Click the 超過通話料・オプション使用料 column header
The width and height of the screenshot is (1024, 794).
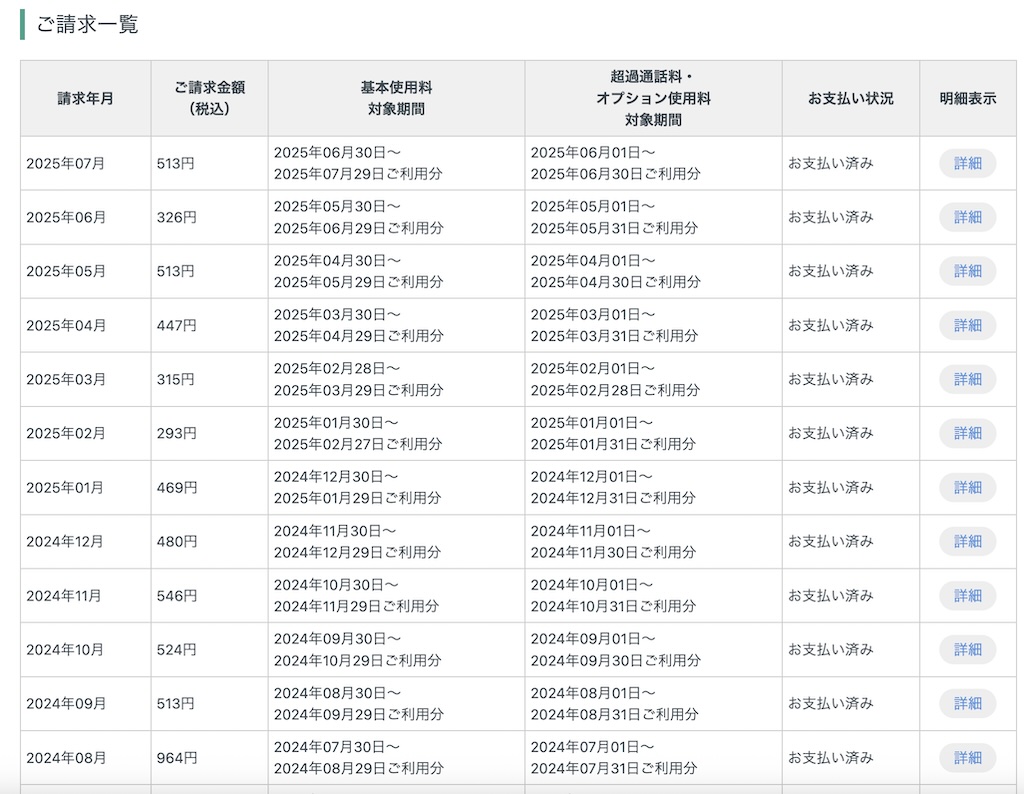click(653, 99)
